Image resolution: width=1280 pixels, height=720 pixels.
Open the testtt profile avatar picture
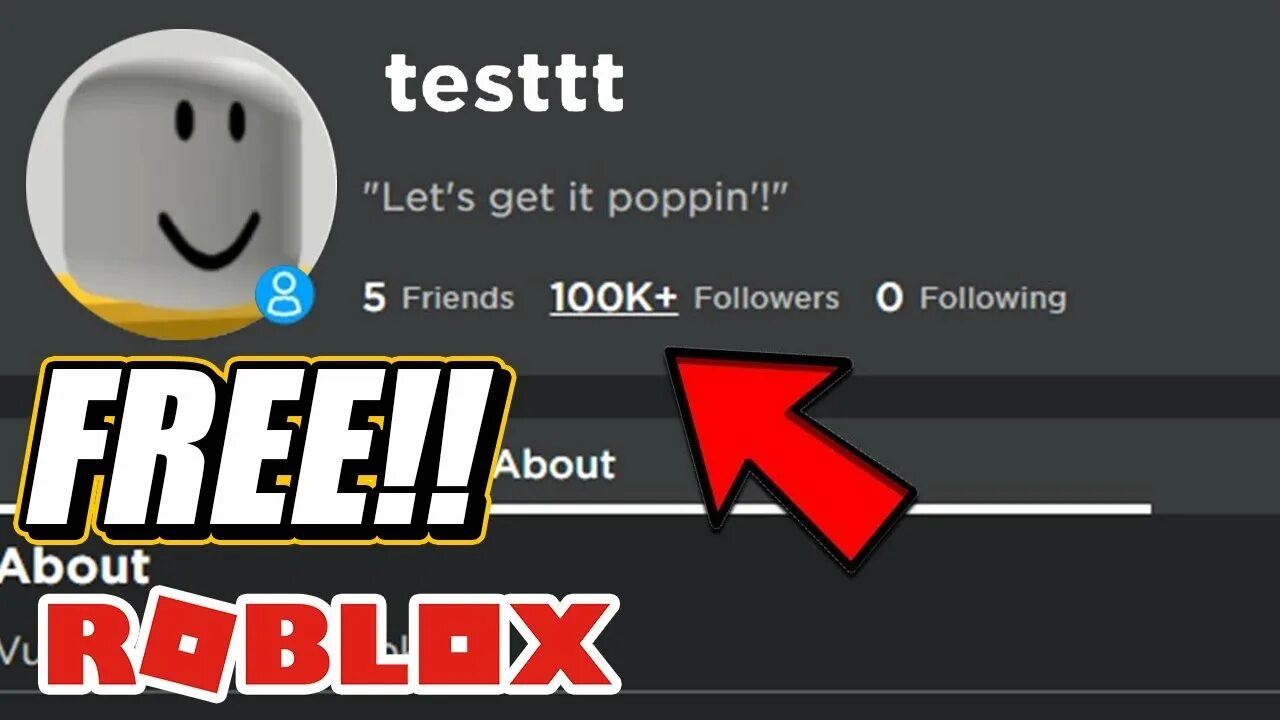[182, 184]
